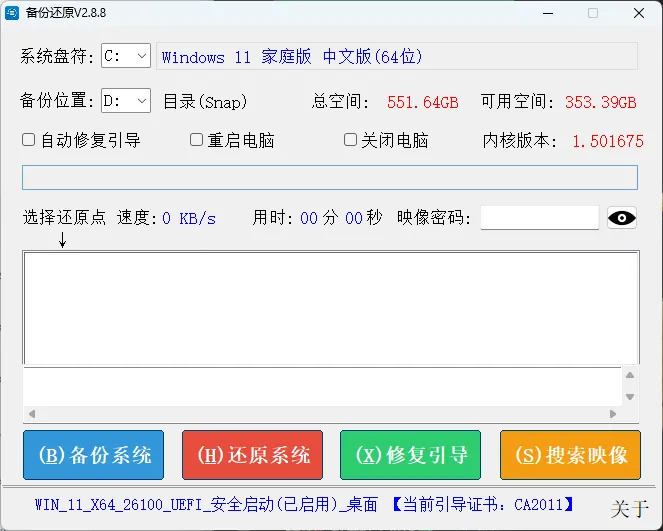The width and height of the screenshot is (663, 531).
Task: Click inside the restore point list box
Action: 331,308
